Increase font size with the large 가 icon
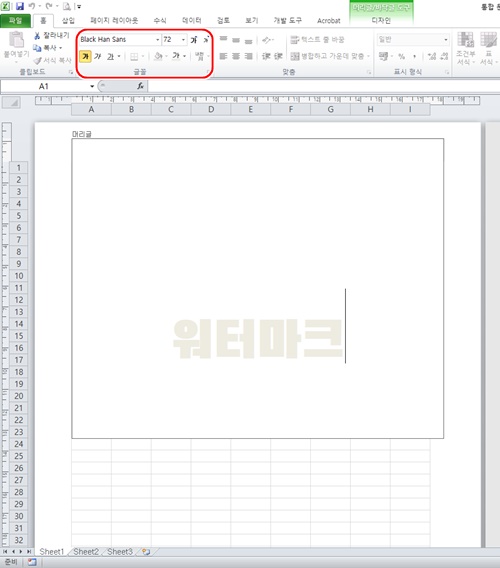The image size is (500, 568). click(194, 39)
